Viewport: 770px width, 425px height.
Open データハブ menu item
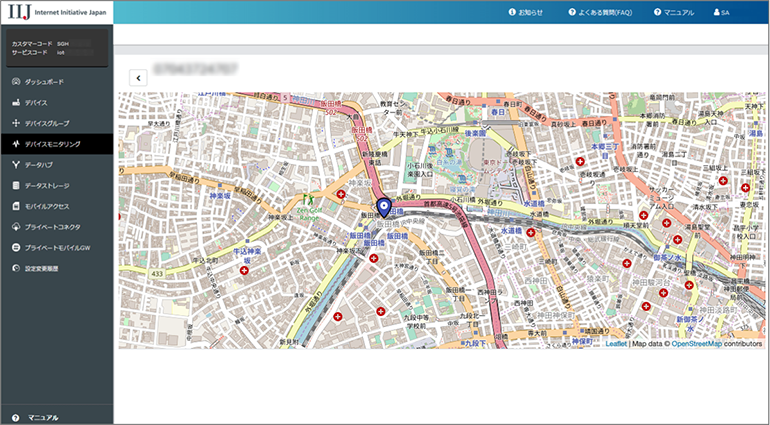[x=56, y=165]
